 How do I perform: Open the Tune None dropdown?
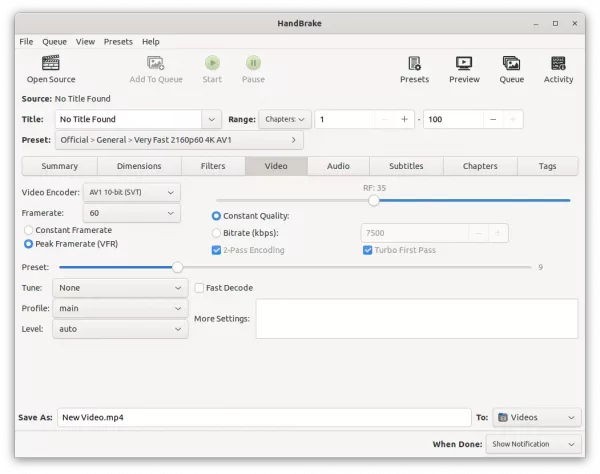pyautogui.click(x=120, y=288)
